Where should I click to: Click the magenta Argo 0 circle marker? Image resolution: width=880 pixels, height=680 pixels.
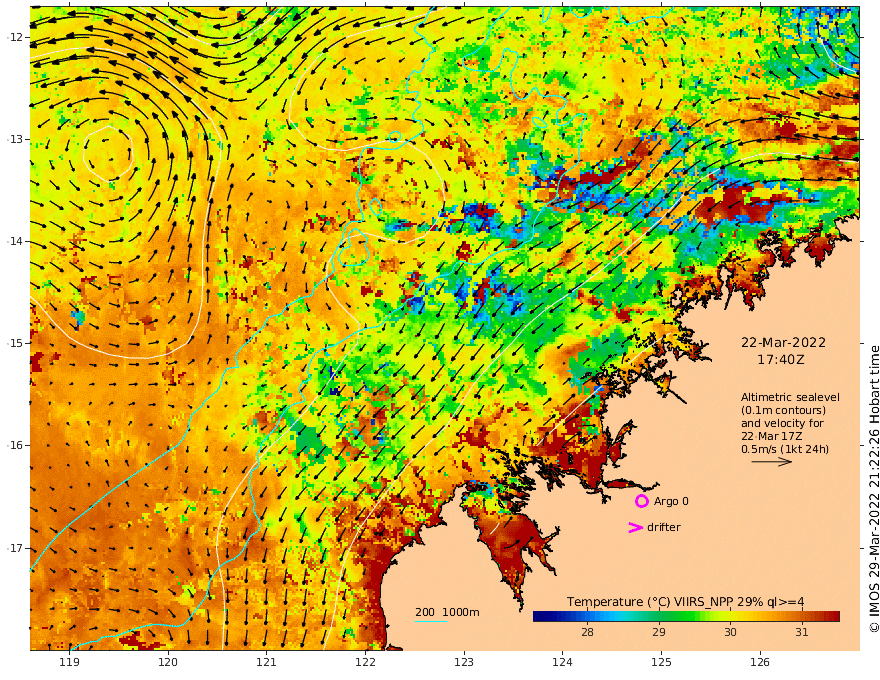[641, 501]
